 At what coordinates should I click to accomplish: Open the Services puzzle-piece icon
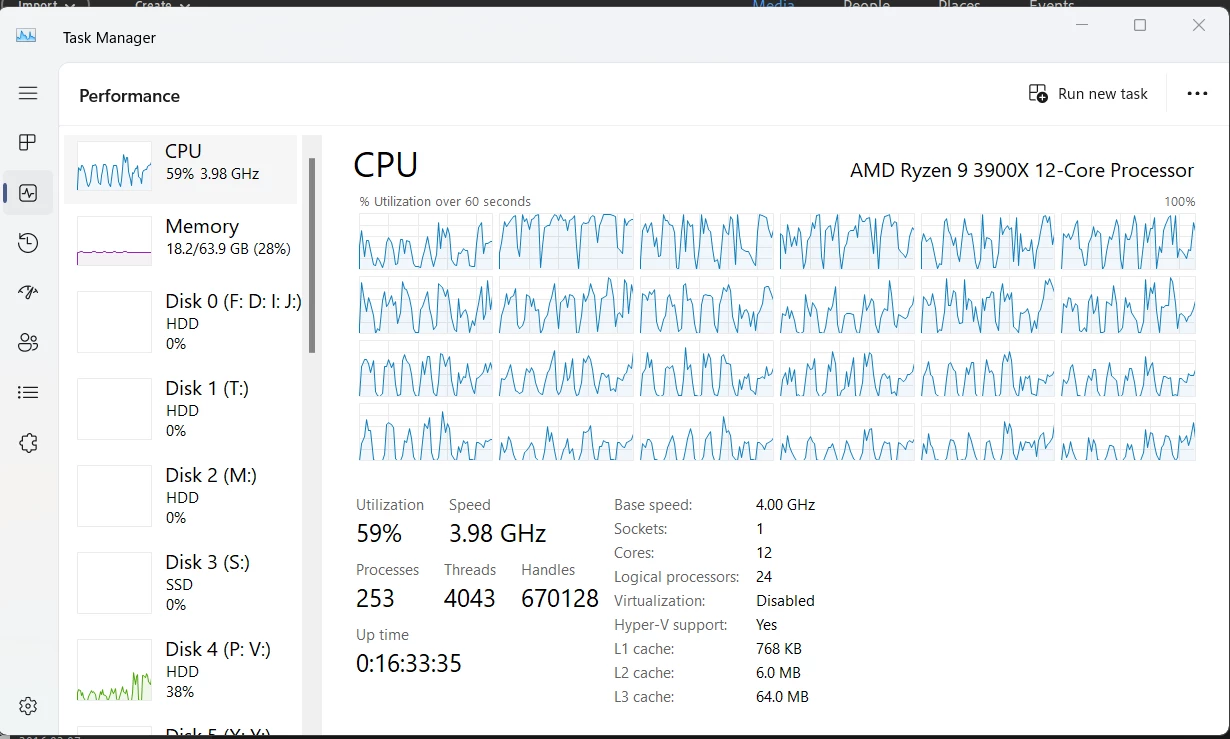coord(28,443)
